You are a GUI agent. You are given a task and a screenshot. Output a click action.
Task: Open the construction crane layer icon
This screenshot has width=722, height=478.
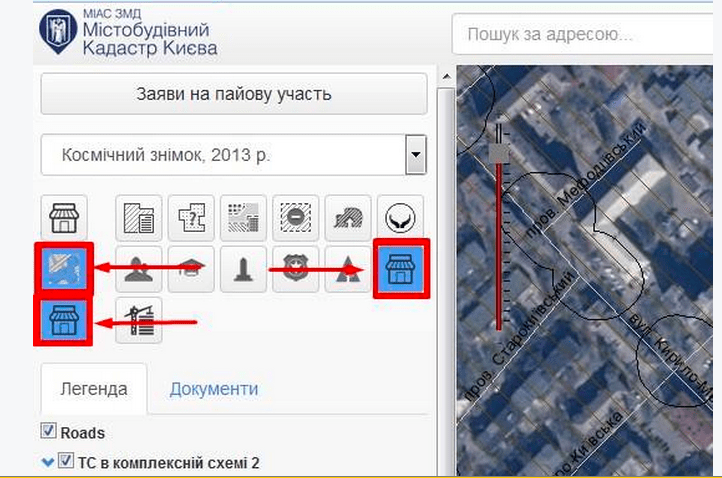[x=139, y=321]
